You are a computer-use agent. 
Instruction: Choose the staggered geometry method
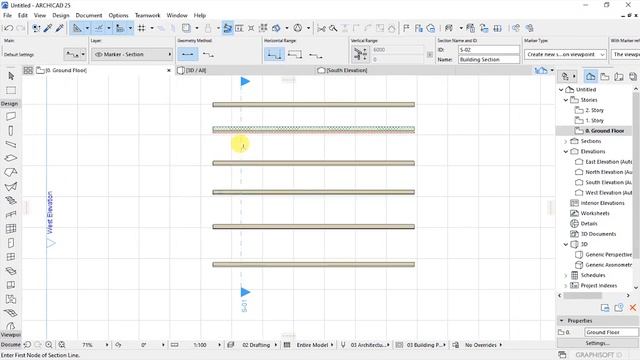[x=208, y=54]
